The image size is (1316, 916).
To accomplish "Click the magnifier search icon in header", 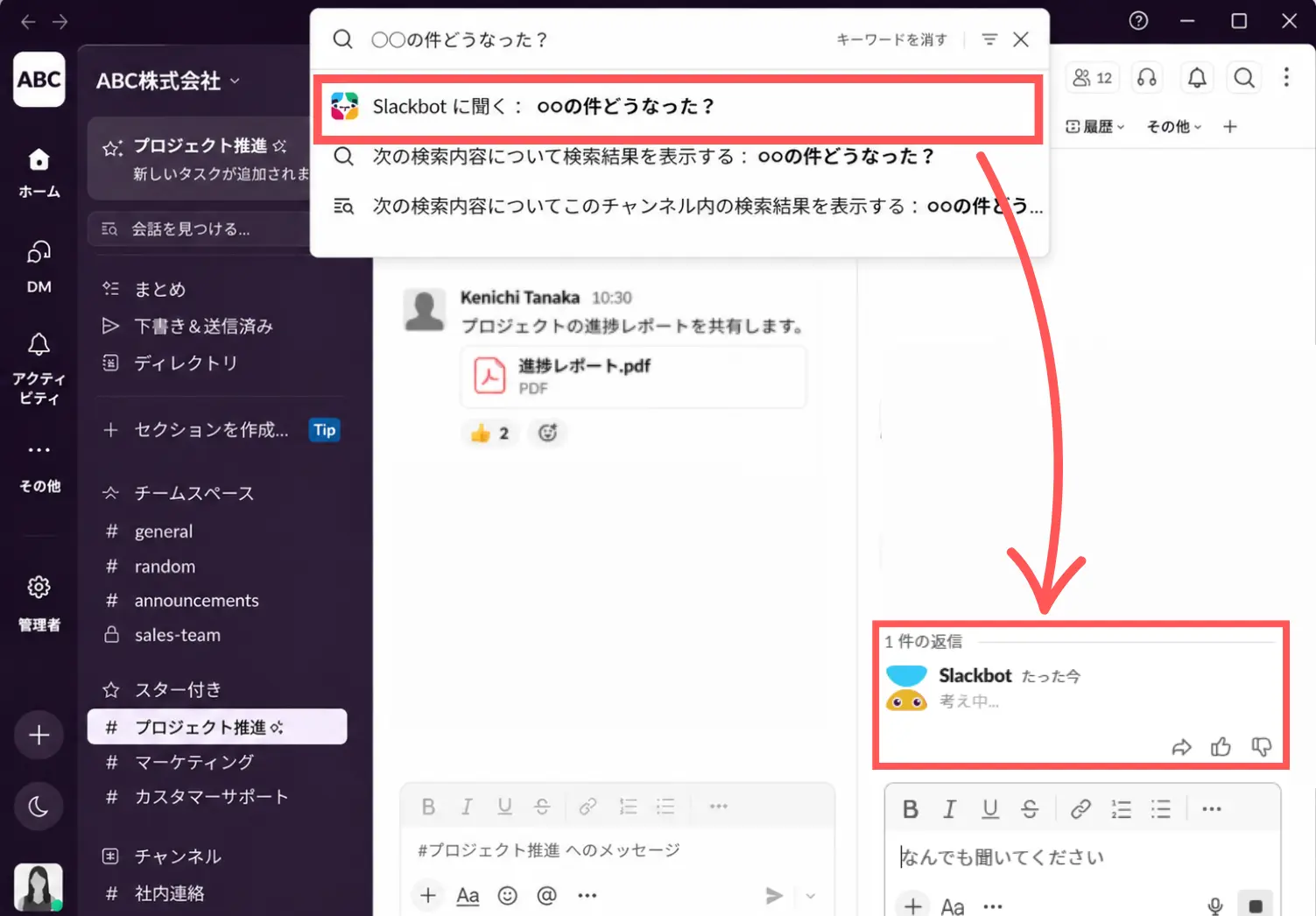I will (x=1244, y=78).
